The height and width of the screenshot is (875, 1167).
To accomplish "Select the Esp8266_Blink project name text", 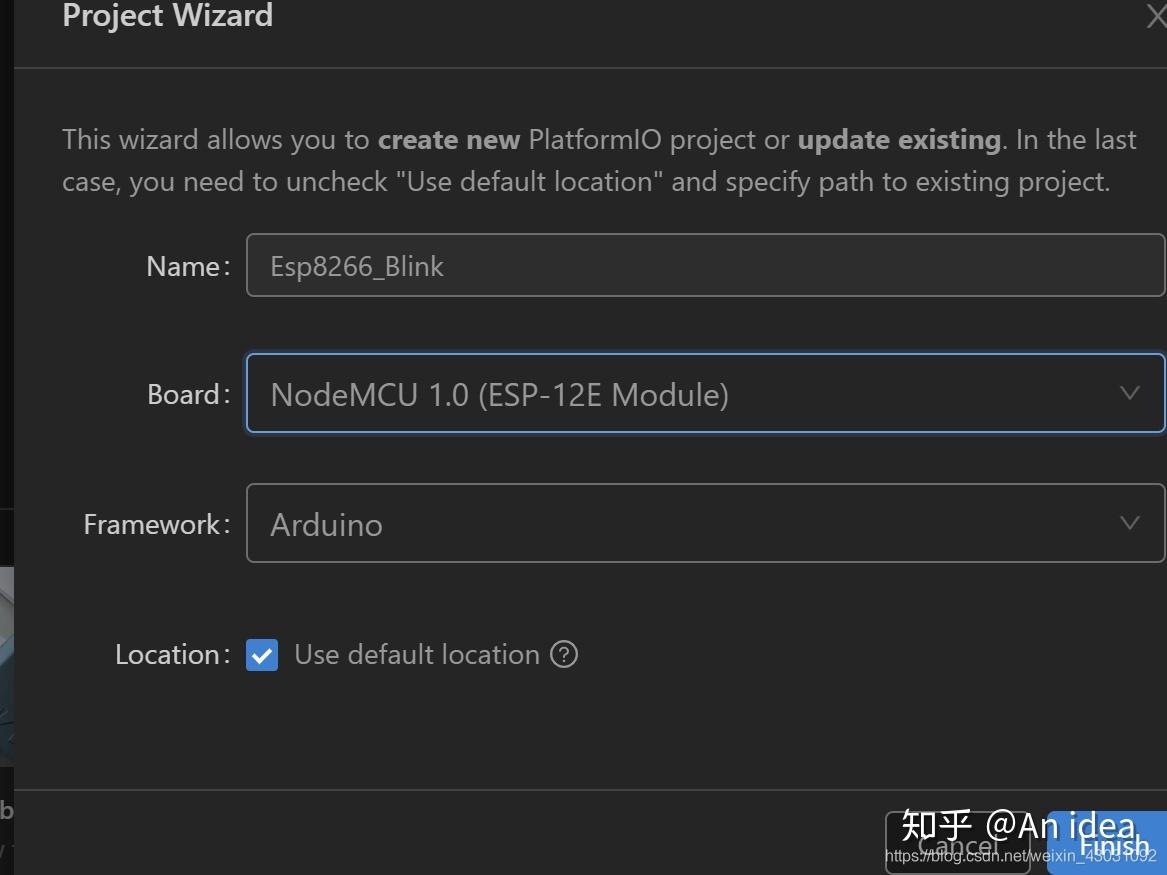I will tap(357, 265).
